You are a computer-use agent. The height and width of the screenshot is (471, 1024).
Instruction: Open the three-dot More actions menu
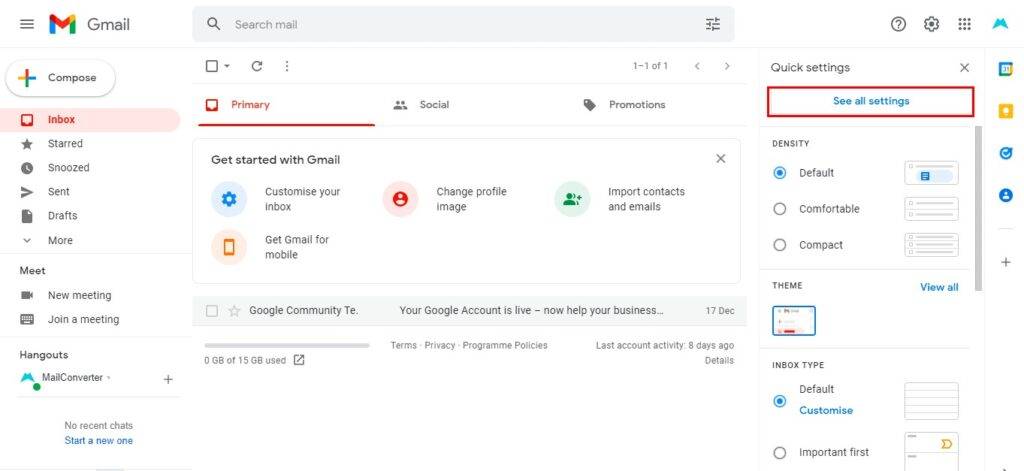point(287,66)
